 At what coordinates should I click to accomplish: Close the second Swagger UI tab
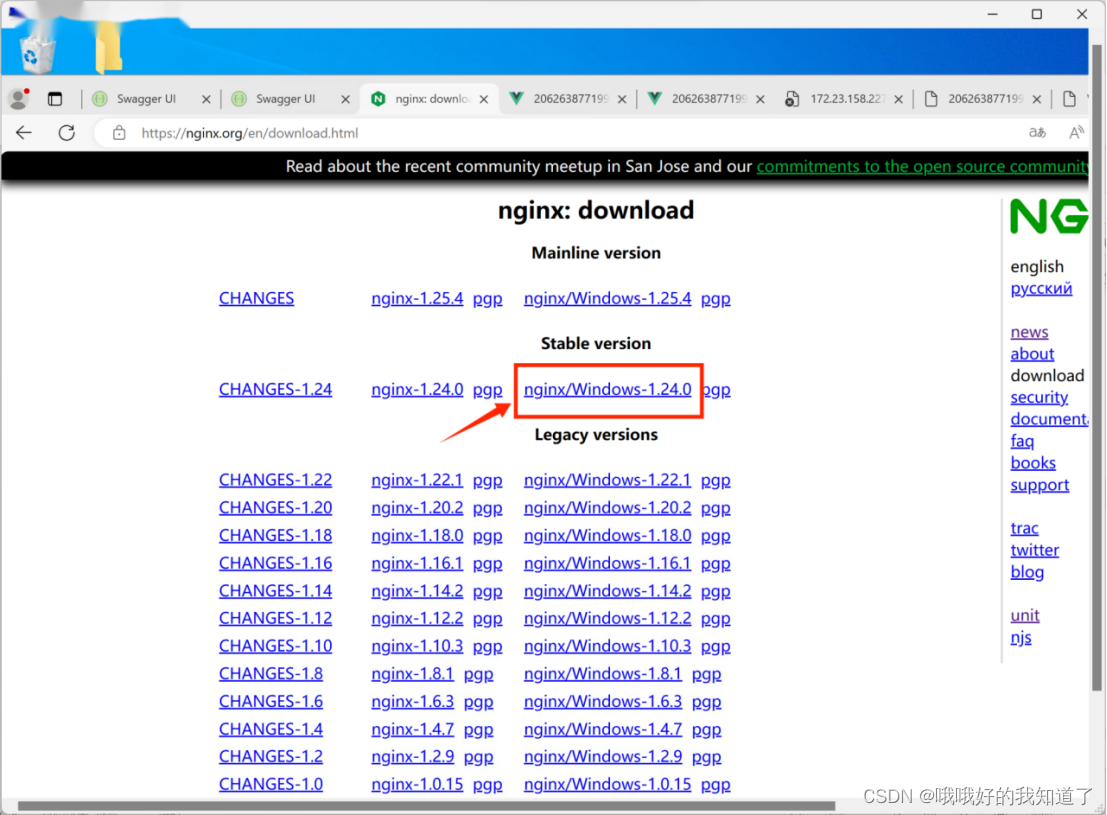coord(345,100)
